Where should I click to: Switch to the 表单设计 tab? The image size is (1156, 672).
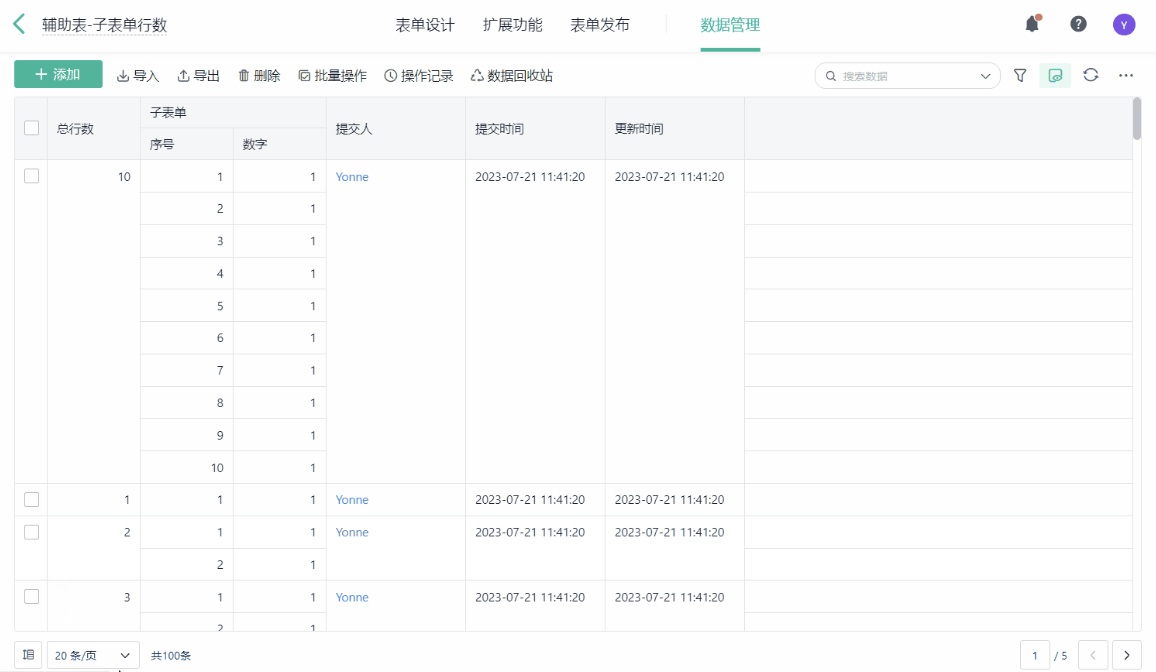[425, 25]
